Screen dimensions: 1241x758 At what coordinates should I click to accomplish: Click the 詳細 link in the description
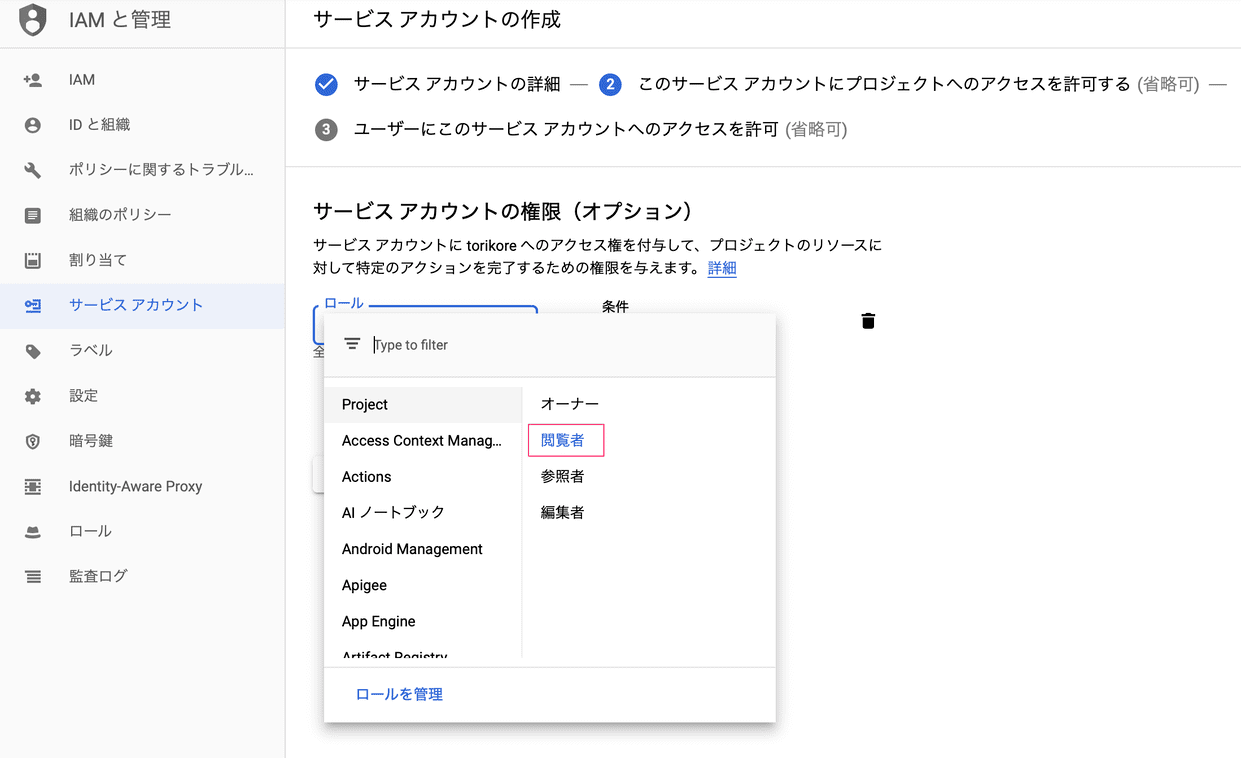pos(722,268)
